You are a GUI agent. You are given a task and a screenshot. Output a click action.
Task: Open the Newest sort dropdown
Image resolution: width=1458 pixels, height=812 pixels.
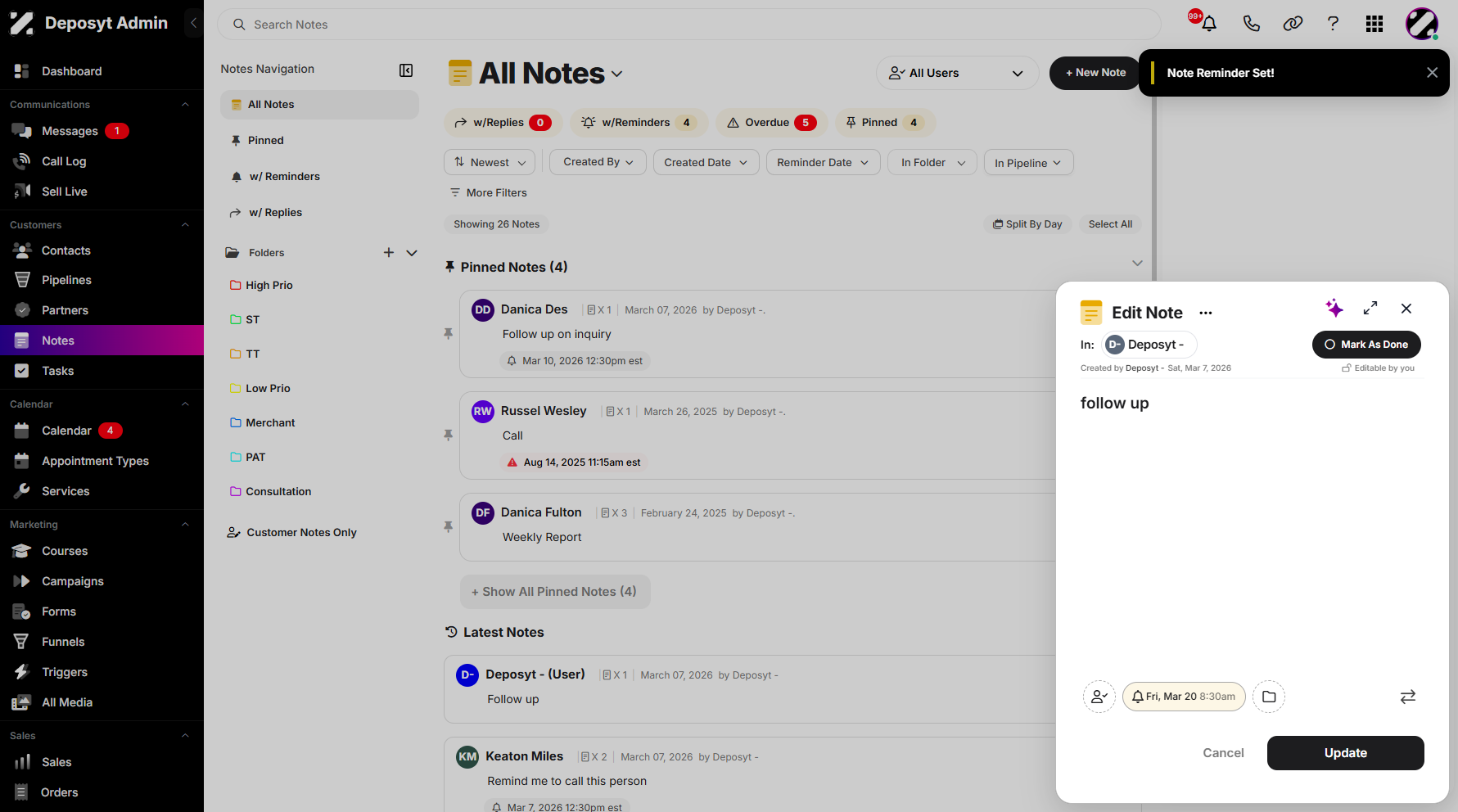click(490, 162)
